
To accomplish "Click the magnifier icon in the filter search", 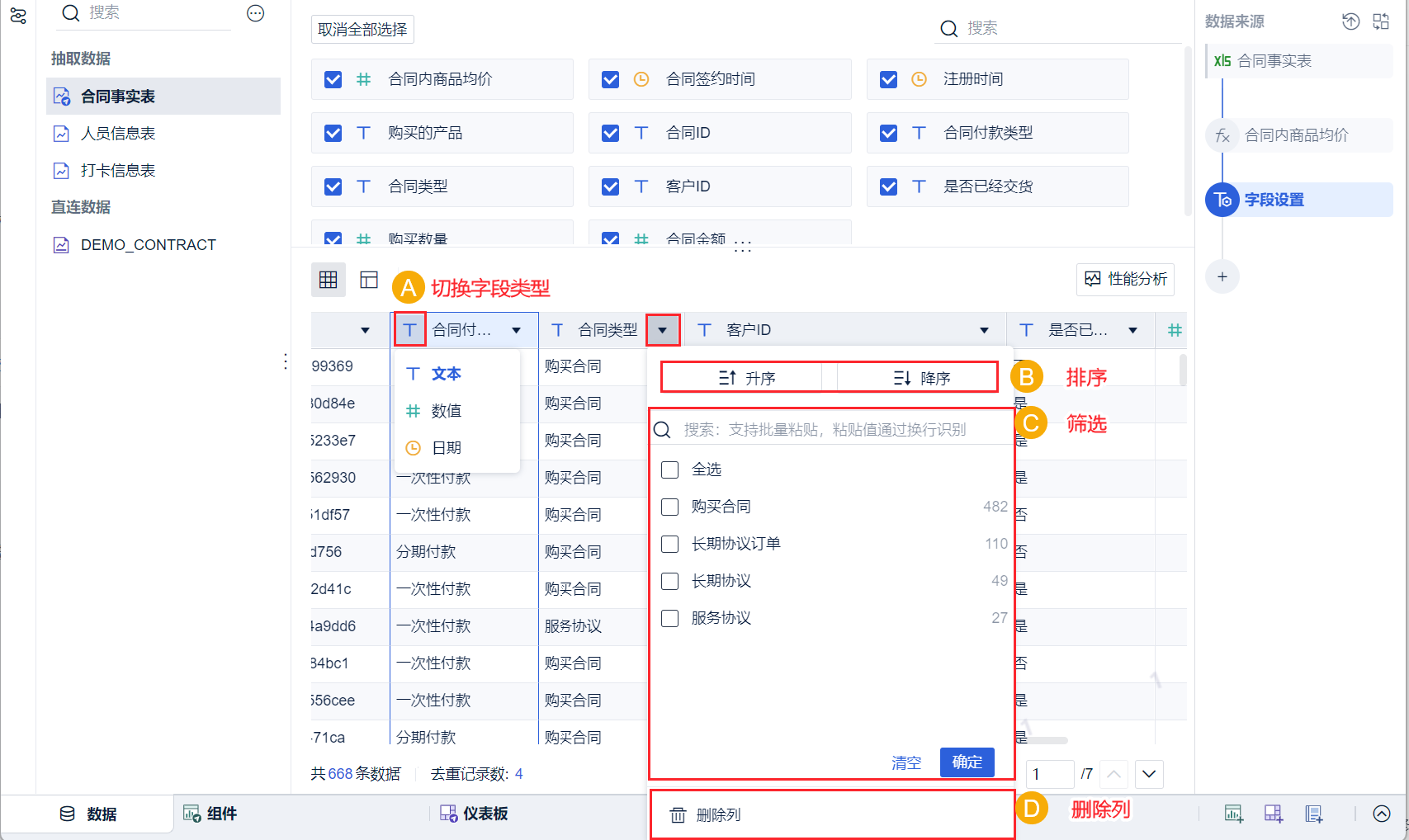I will pyautogui.click(x=662, y=430).
